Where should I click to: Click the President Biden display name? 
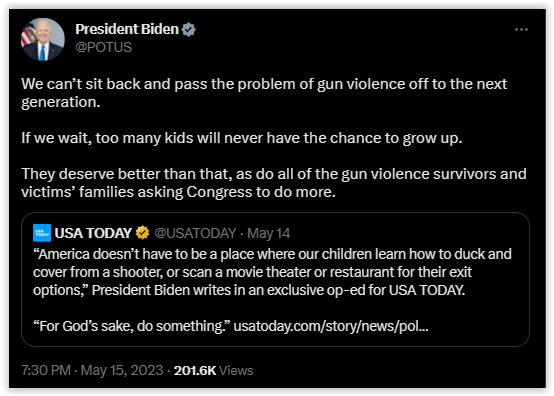[x=127, y=29]
